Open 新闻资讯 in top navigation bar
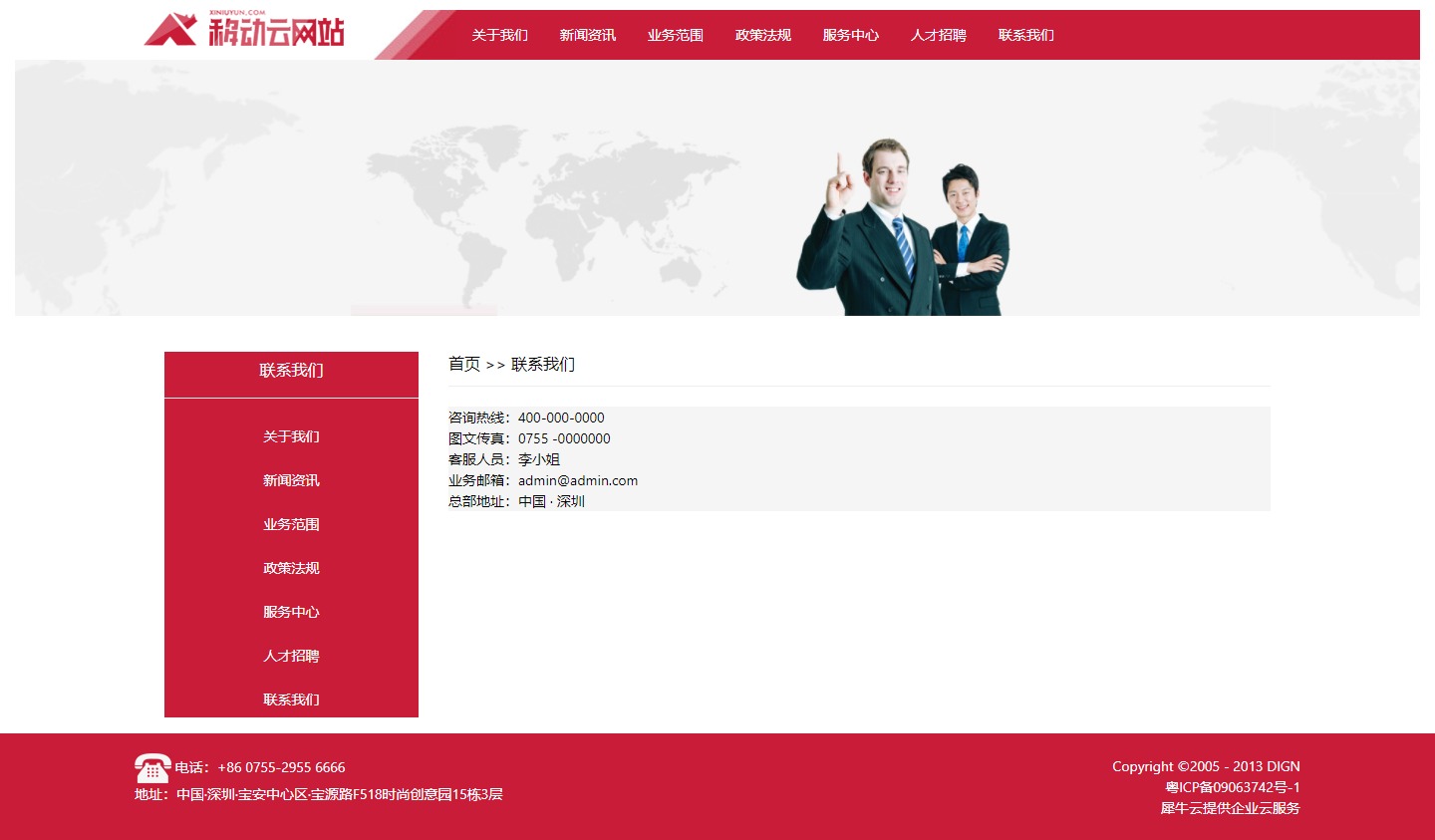 (x=587, y=35)
